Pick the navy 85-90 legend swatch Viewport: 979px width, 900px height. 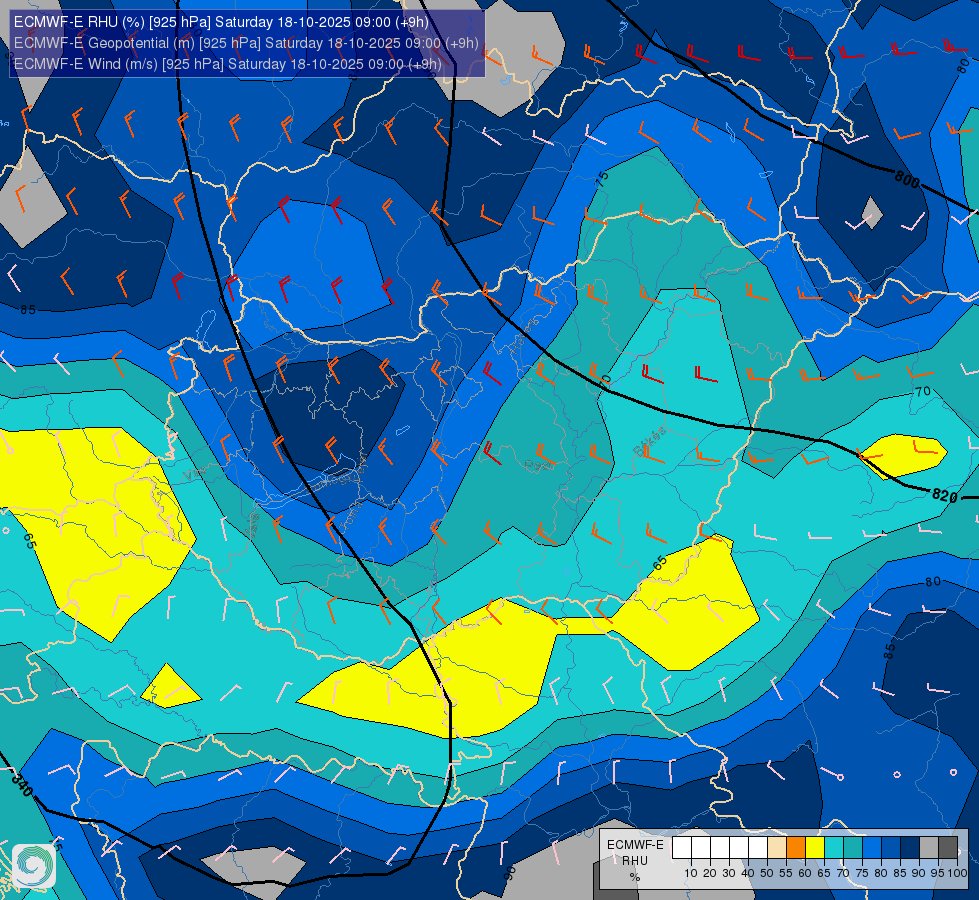click(910, 848)
